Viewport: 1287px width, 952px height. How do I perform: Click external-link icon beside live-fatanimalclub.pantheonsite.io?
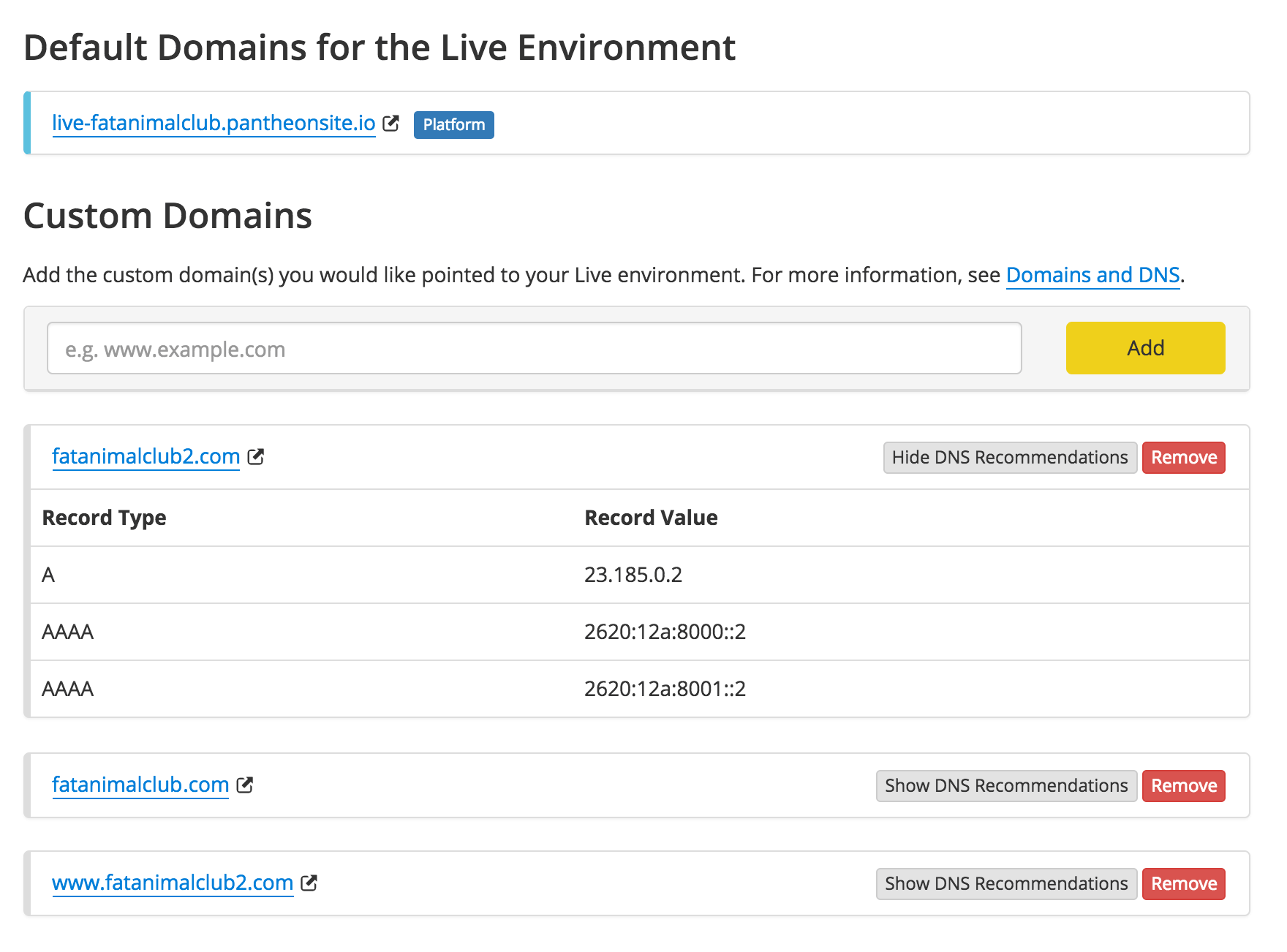coord(391,123)
